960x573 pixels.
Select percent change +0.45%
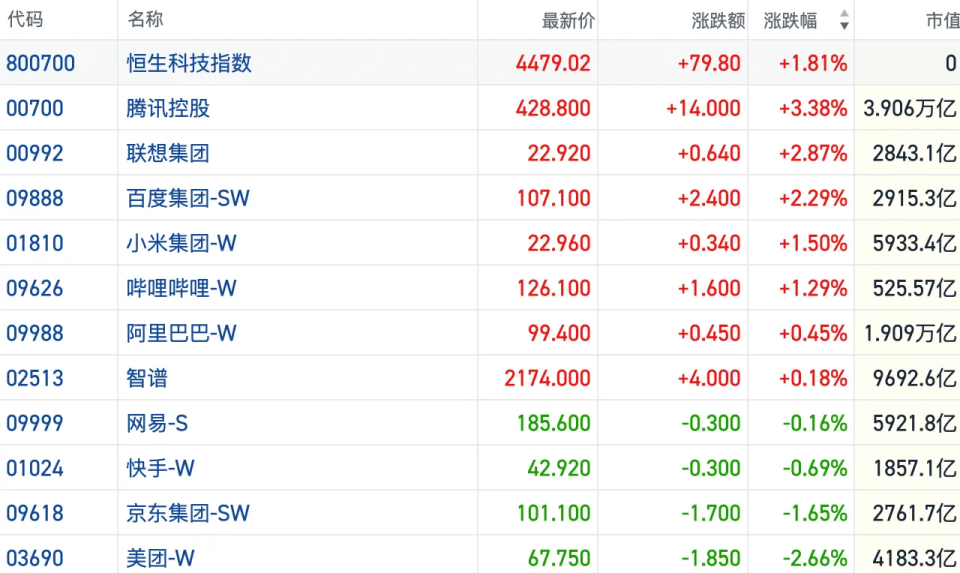pyautogui.click(x=813, y=333)
